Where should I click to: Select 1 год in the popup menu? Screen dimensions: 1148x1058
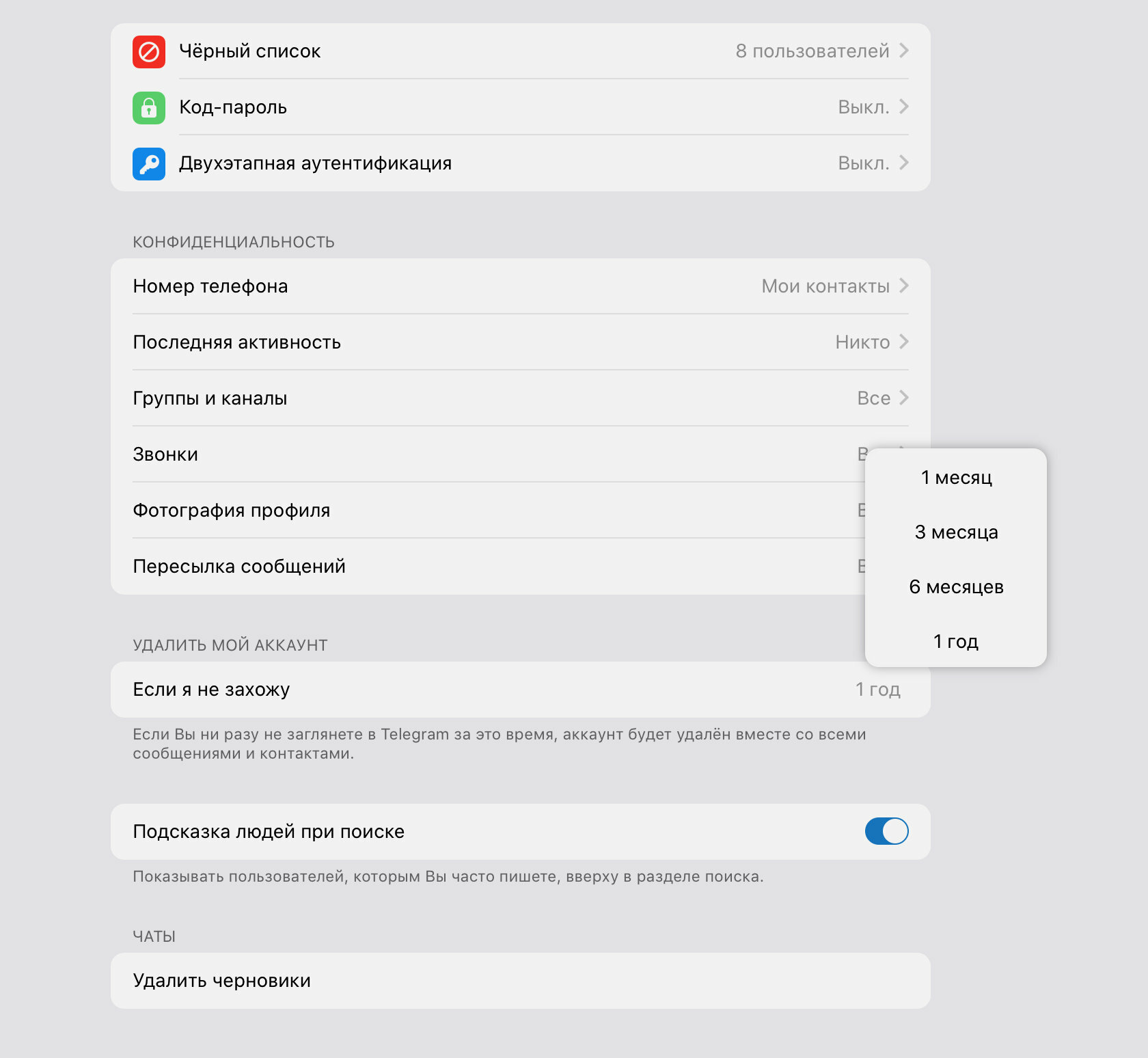pos(956,641)
